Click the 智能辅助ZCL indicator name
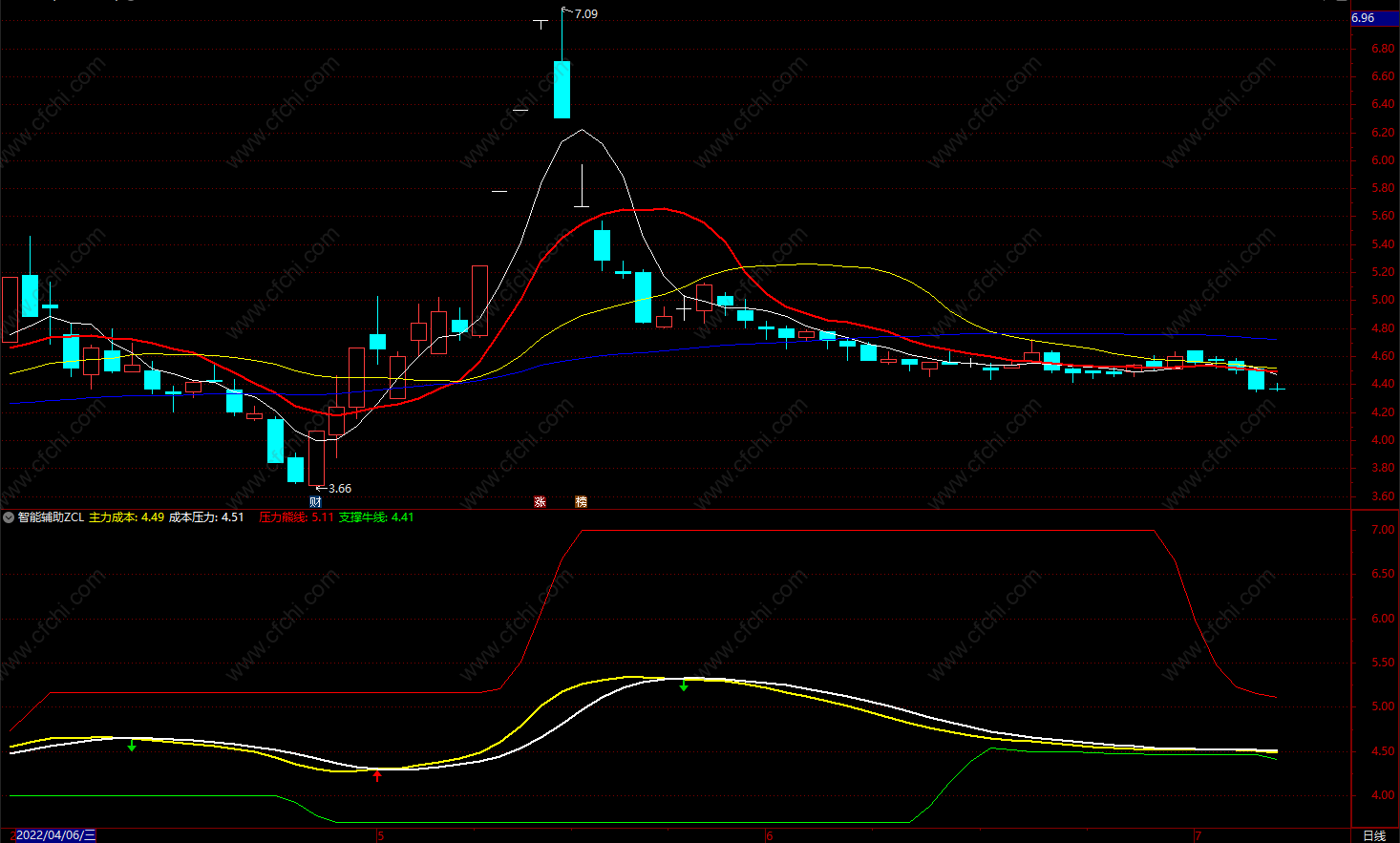Viewport: 1400px width, 843px height. [x=51, y=517]
